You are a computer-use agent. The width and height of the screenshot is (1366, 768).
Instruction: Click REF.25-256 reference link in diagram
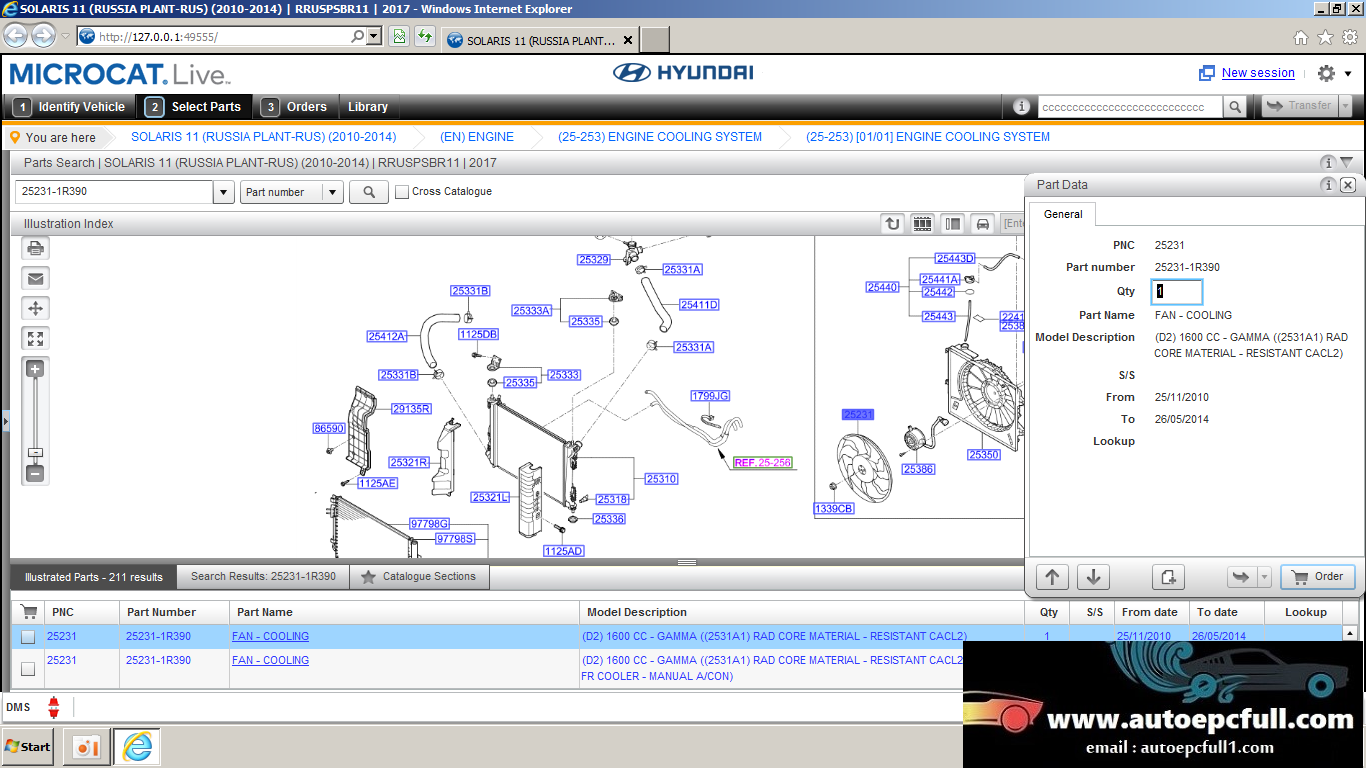(762, 463)
